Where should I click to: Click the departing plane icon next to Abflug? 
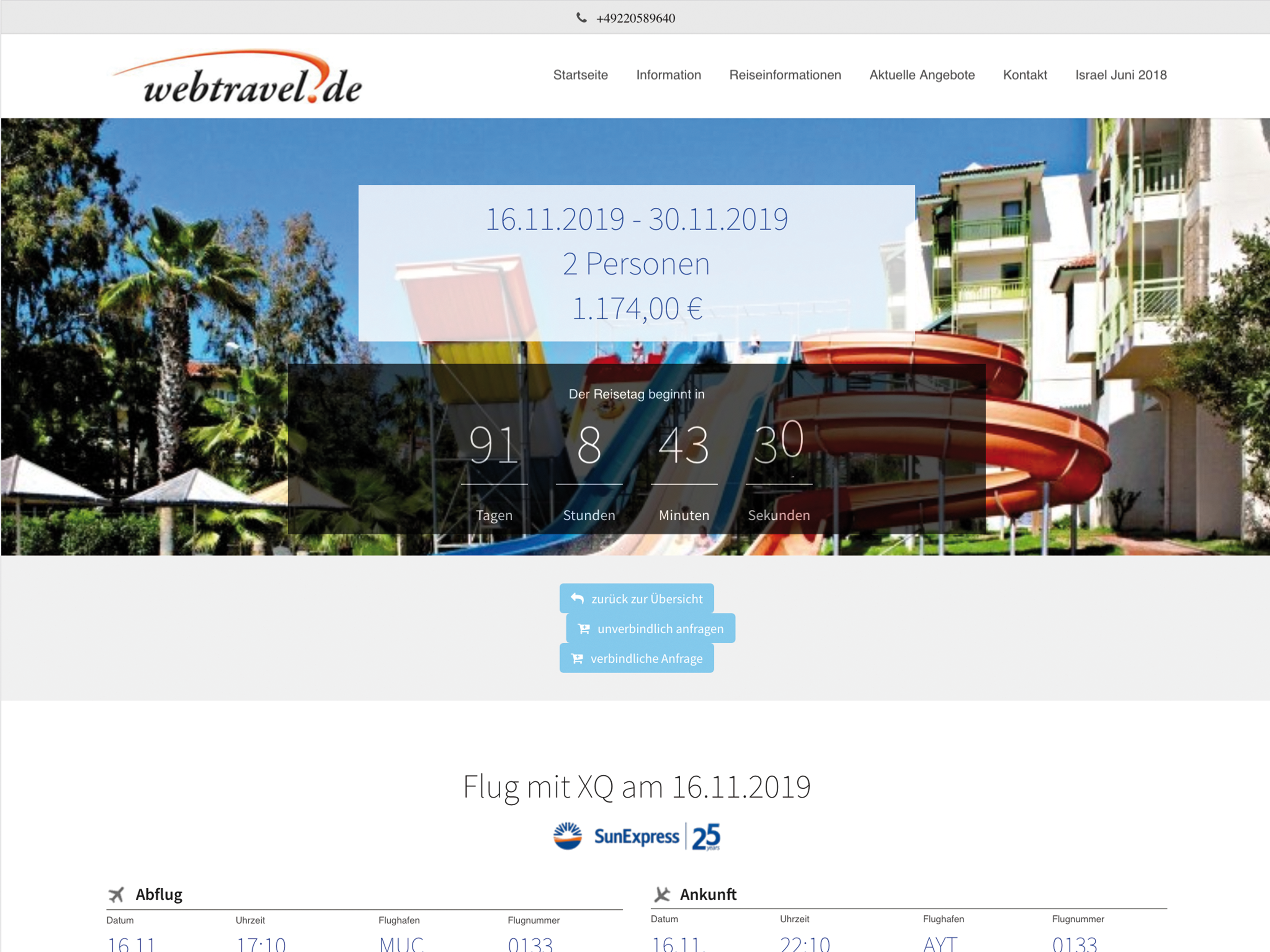(x=116, y=894)
